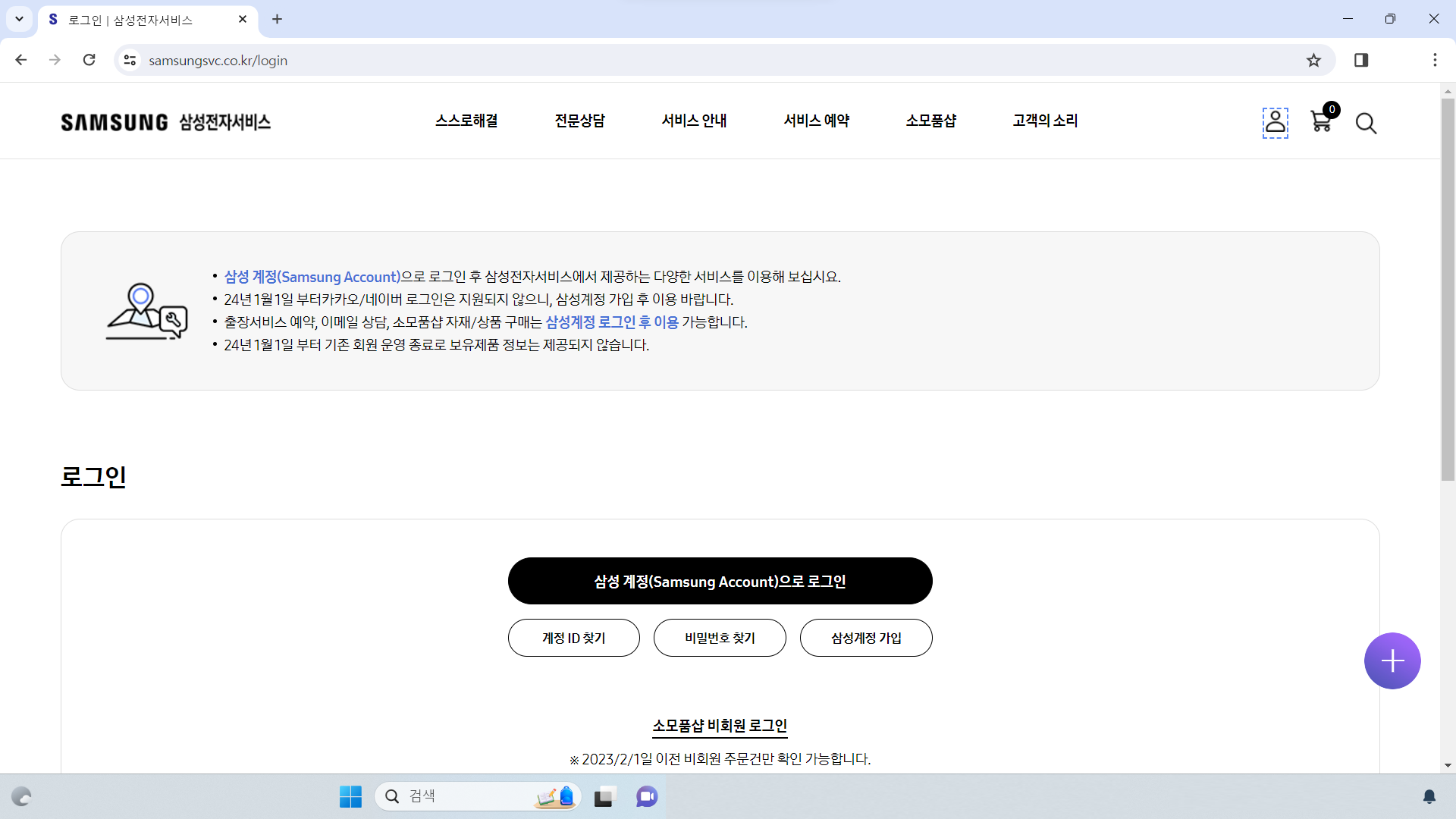This screenshot has width=1456, height=819.
Task: Open Windows Start menu
Action: pyautogui.click(x=350, y=796)
